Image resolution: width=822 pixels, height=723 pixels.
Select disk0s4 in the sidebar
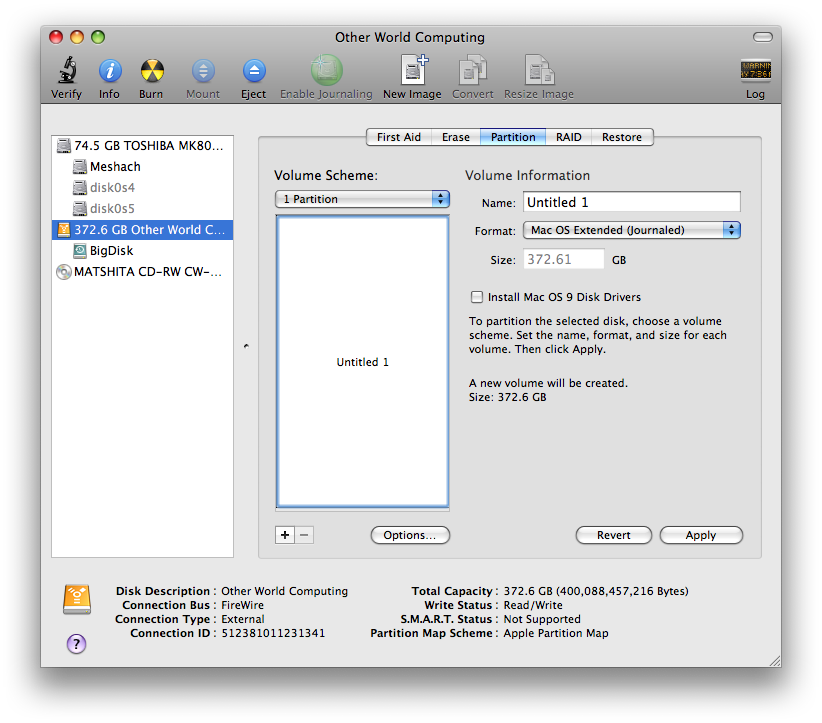142,188
